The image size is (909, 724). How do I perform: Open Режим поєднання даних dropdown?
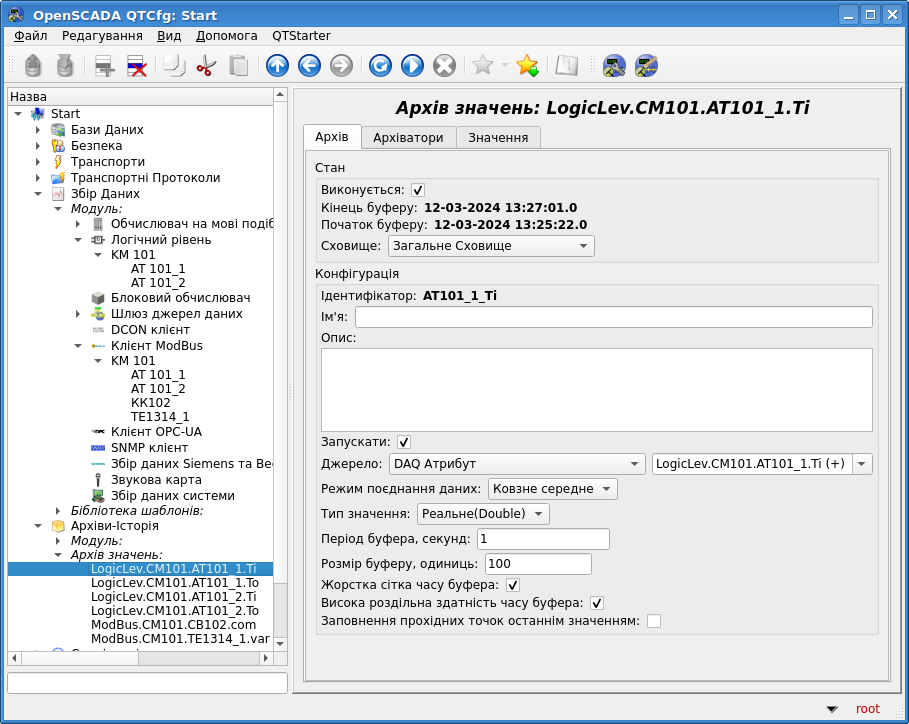point(552,489)
